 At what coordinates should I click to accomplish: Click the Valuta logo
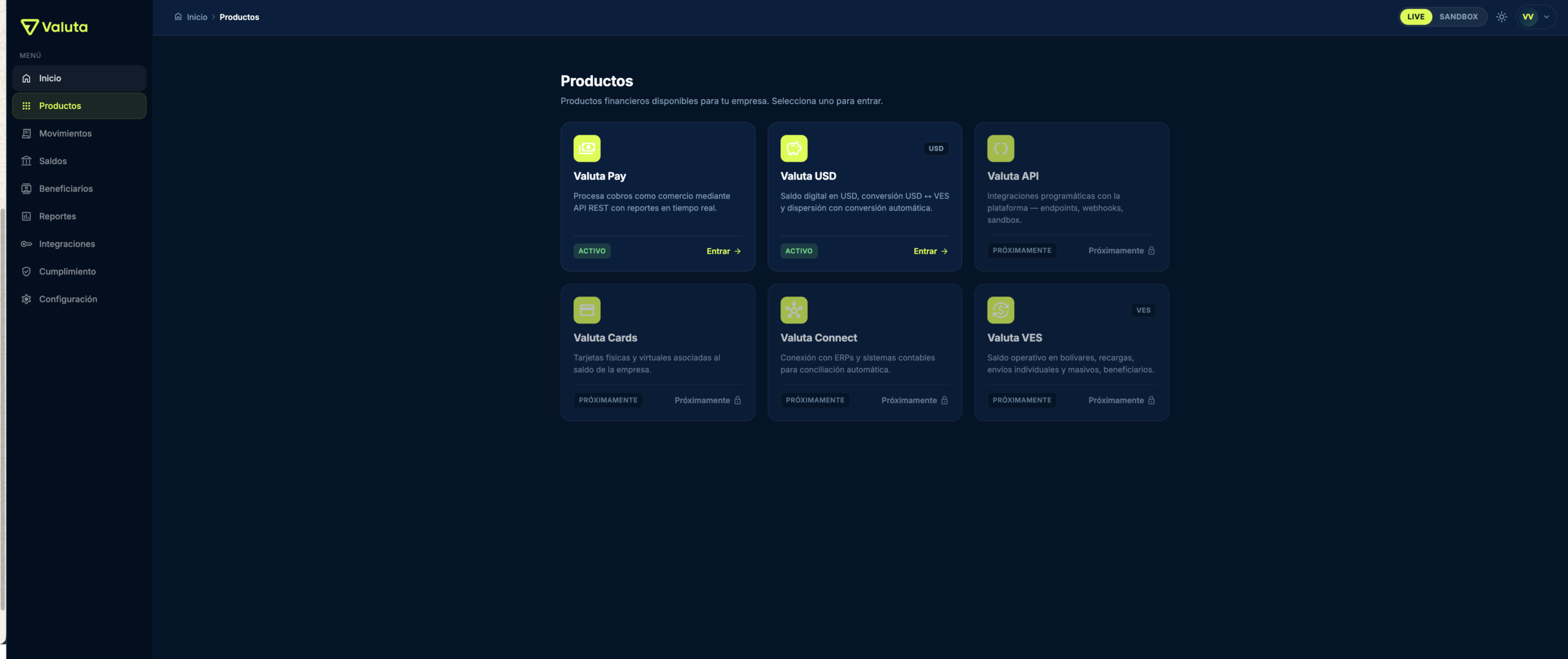click(54, 27)
